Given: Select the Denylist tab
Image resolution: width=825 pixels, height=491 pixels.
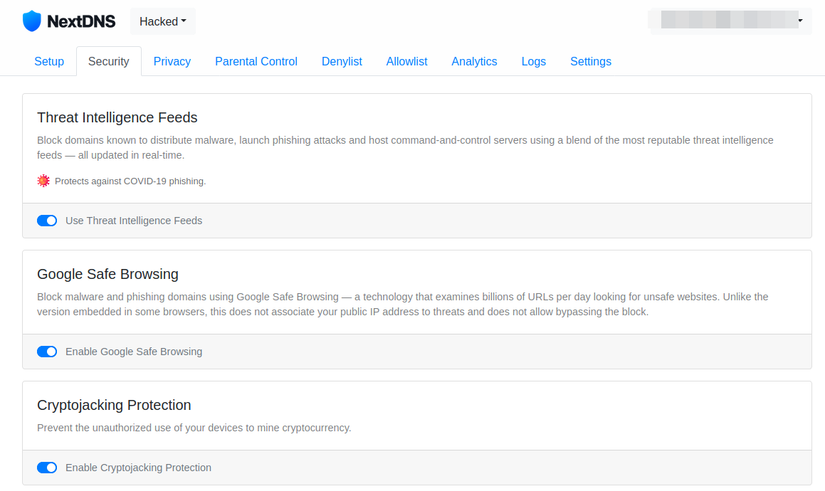Looking at the screenshot, I should [342, 61].
